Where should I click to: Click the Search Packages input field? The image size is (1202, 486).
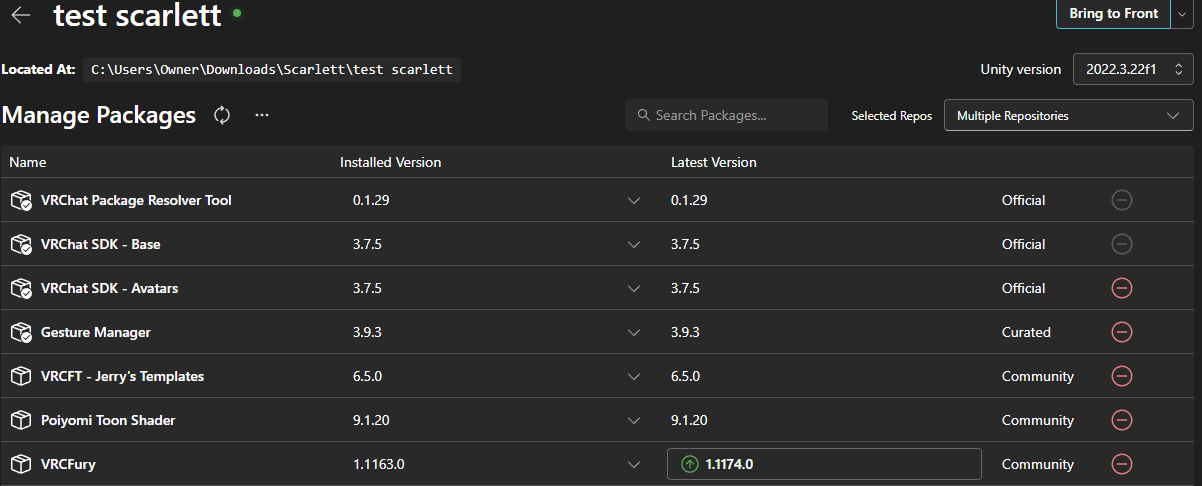click(x=727, y=115)
